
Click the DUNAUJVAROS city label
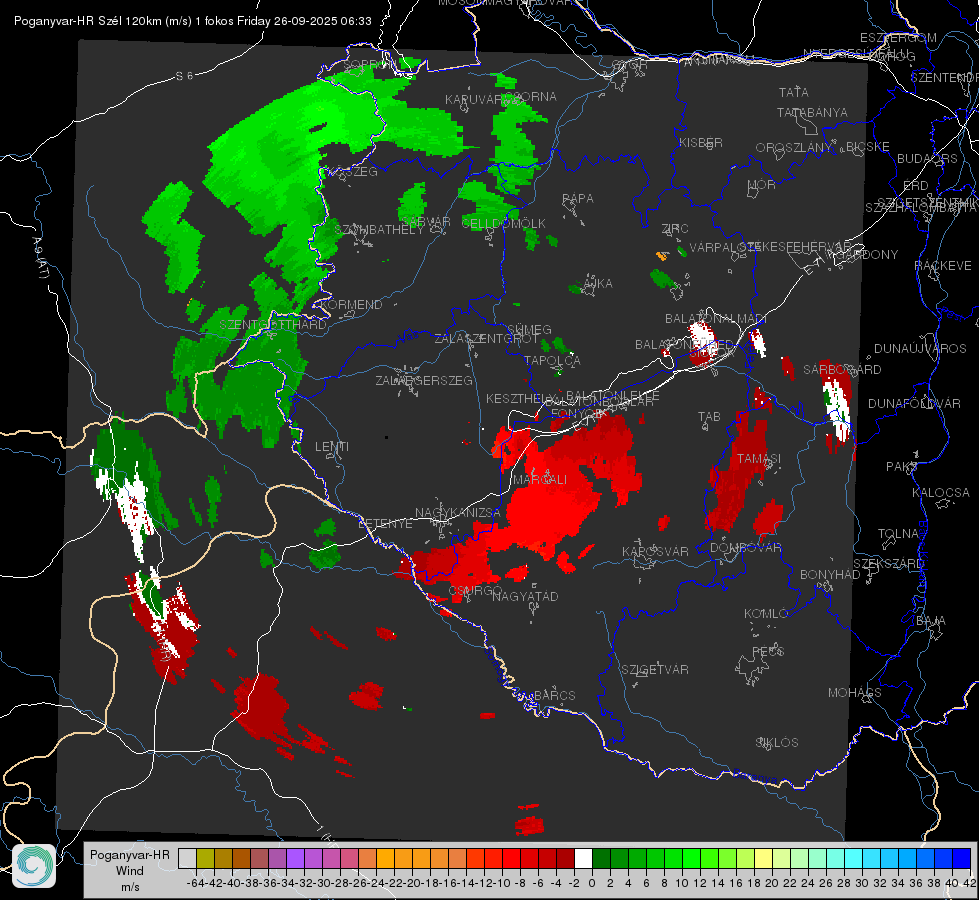coord(920,349)
